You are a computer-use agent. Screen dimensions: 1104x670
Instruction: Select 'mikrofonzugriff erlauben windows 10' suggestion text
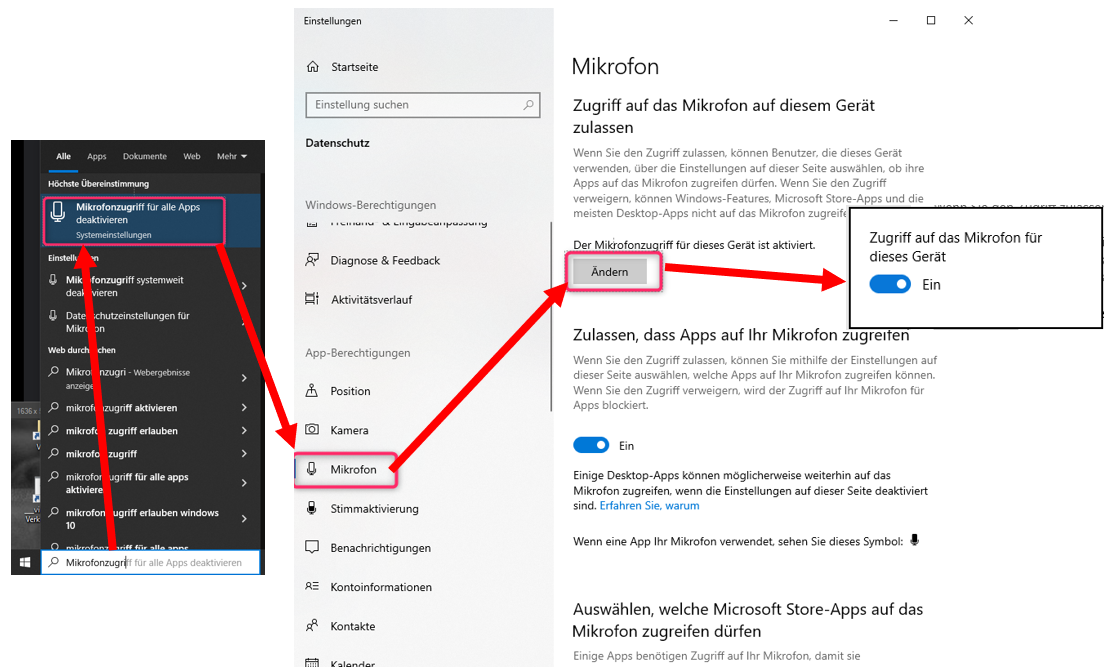(142, 519)
